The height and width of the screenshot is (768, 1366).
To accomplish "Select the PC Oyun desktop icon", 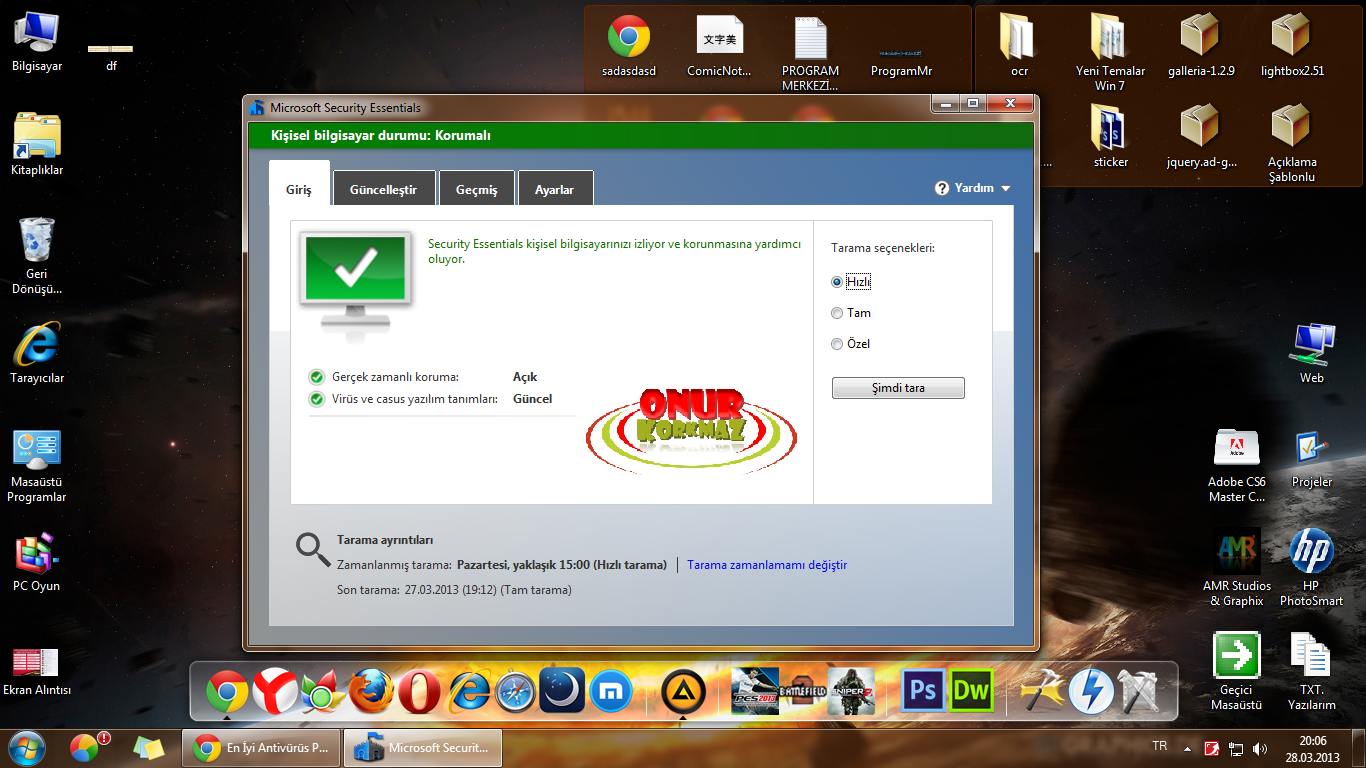I will [x=37, y=561].
